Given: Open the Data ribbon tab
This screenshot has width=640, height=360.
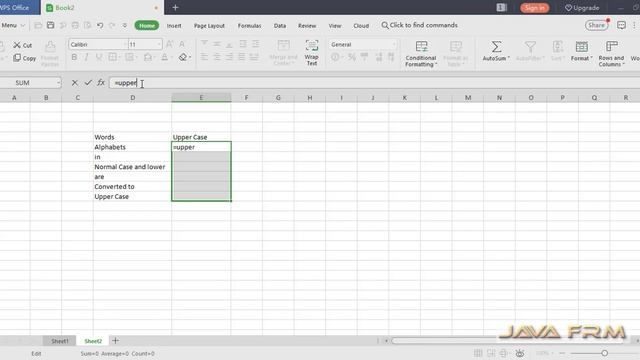Looking at the screenshot, I should click(280, 25).
